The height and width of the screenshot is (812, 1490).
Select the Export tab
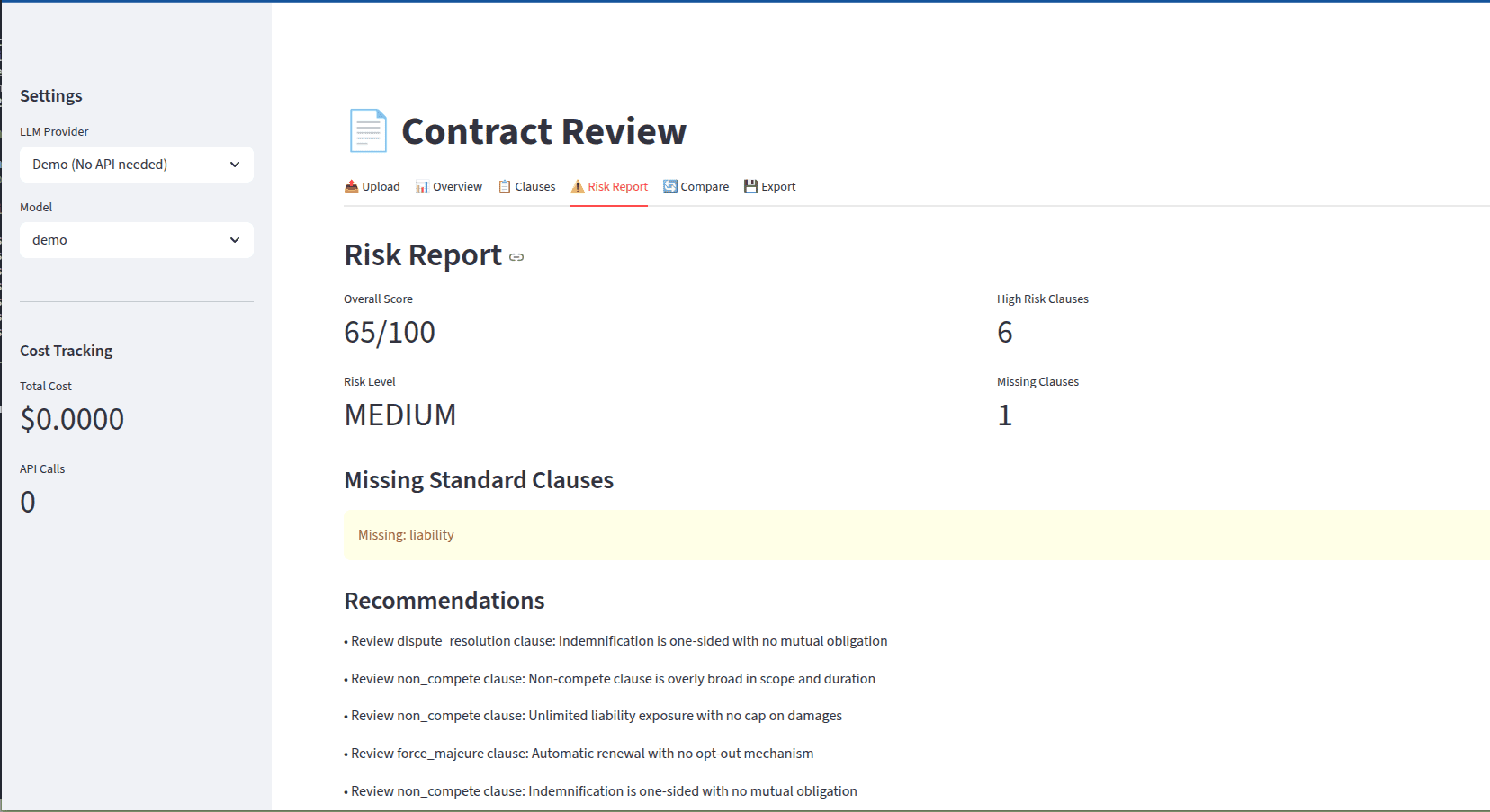(778, 186)
